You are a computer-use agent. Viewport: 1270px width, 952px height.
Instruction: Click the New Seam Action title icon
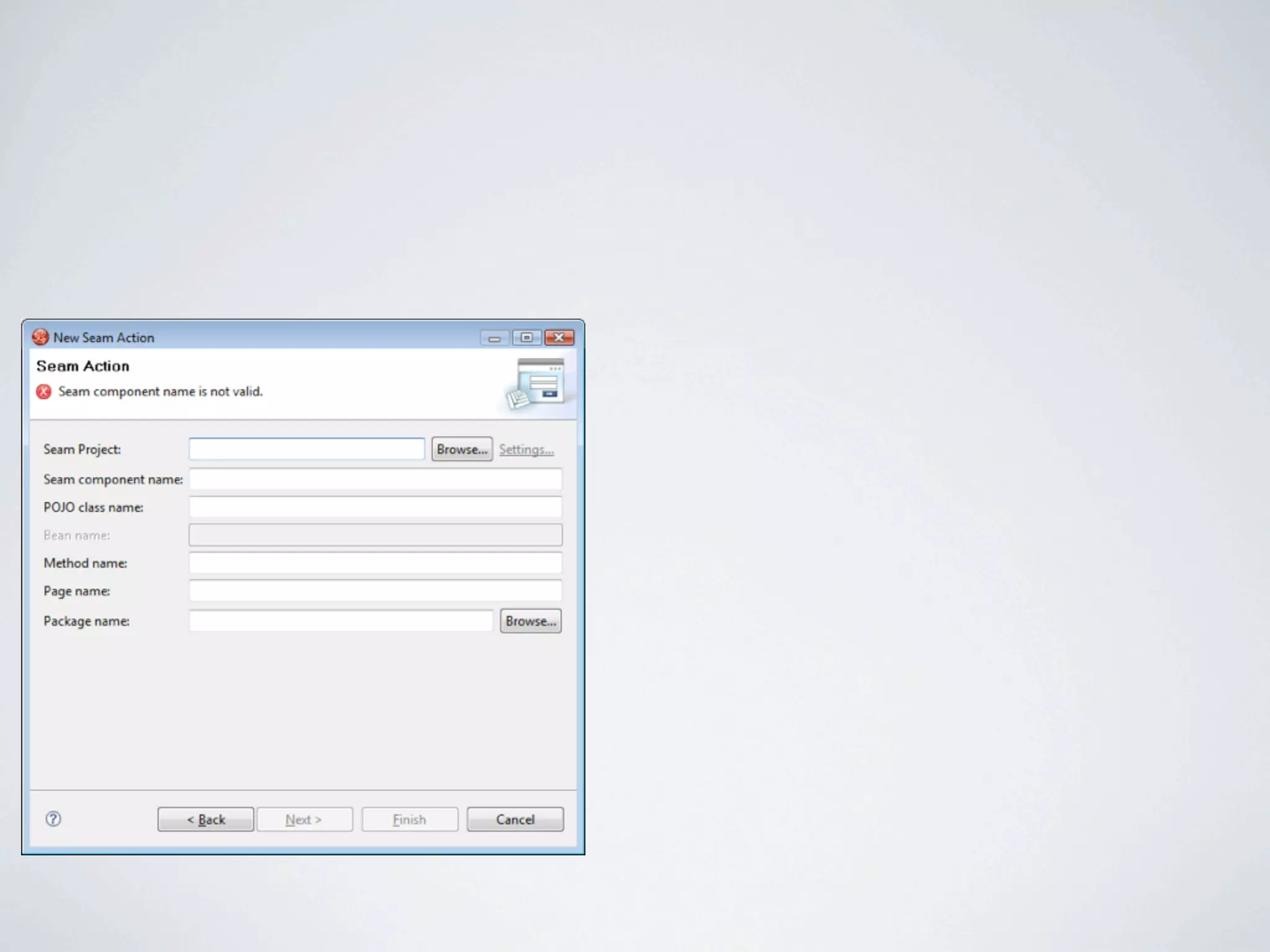point(40,337)
